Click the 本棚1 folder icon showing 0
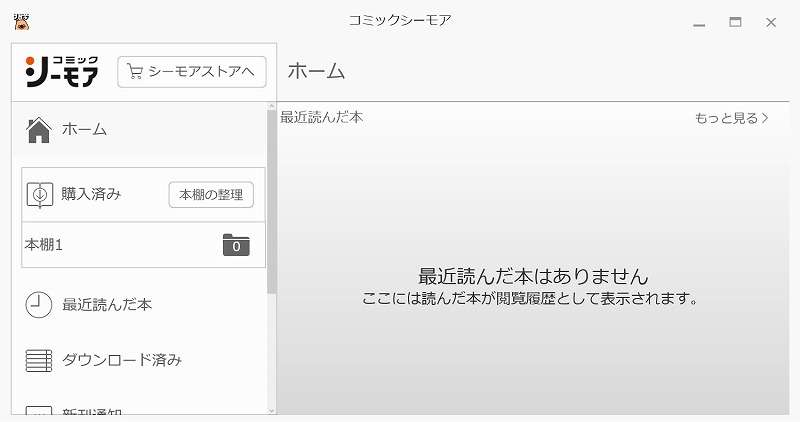This screenshot has height=422, width=800. pyautogui.click(x=236, y=245)
